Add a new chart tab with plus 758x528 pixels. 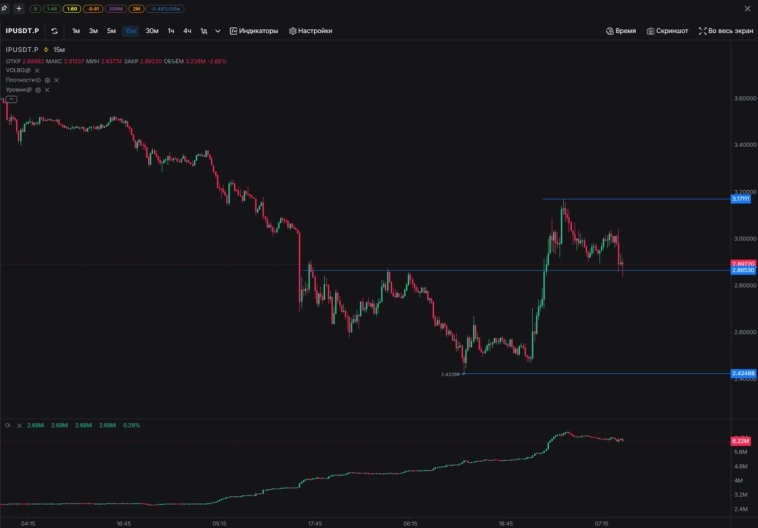pyautogui.click(x=19, y=8)
